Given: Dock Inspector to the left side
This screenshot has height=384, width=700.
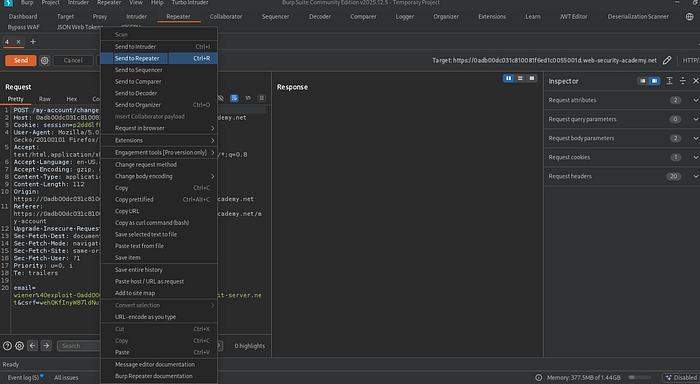Looking at the screenshot, I should [642, 81].
